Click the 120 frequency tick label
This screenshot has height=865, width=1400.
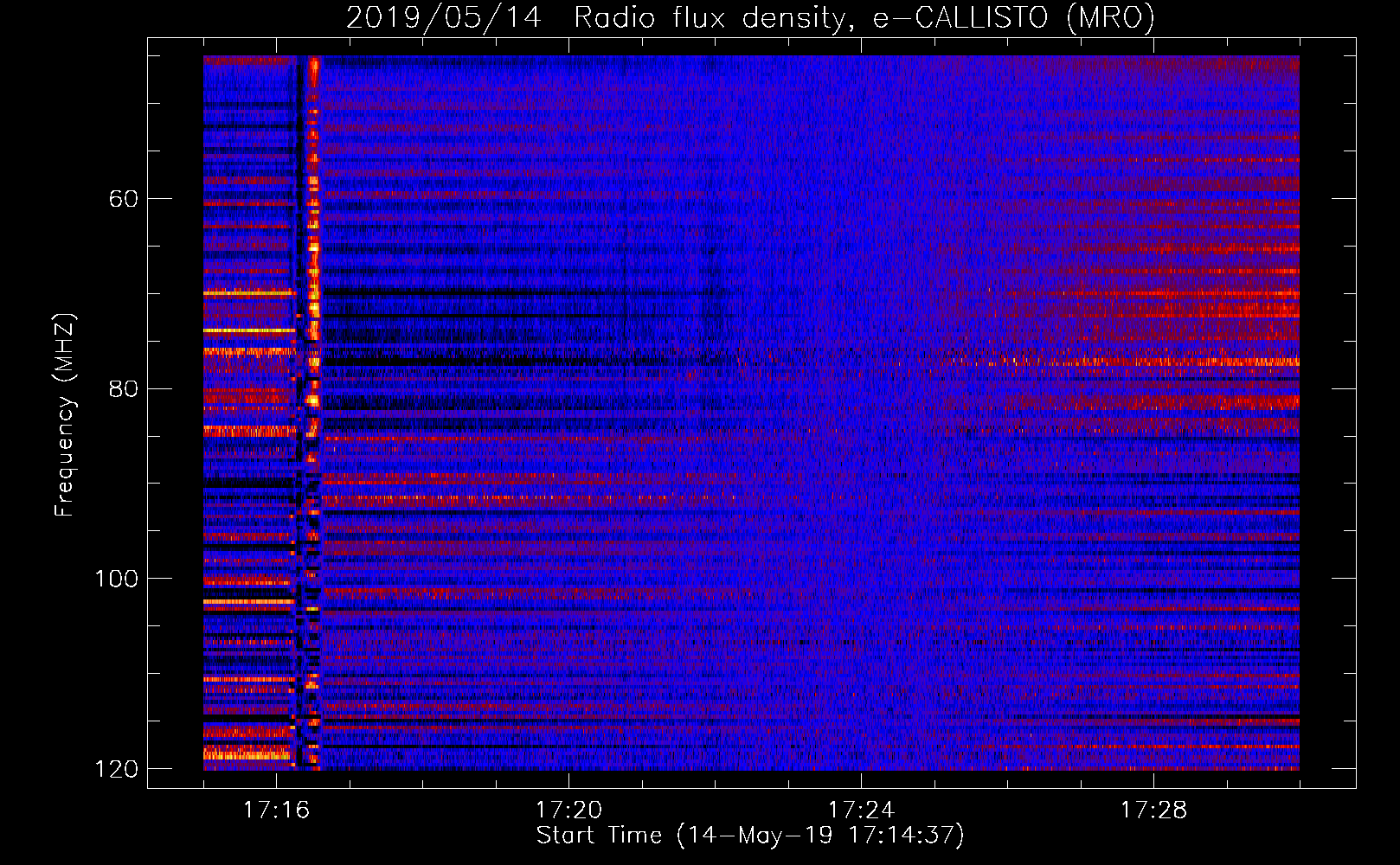[115, 769]
